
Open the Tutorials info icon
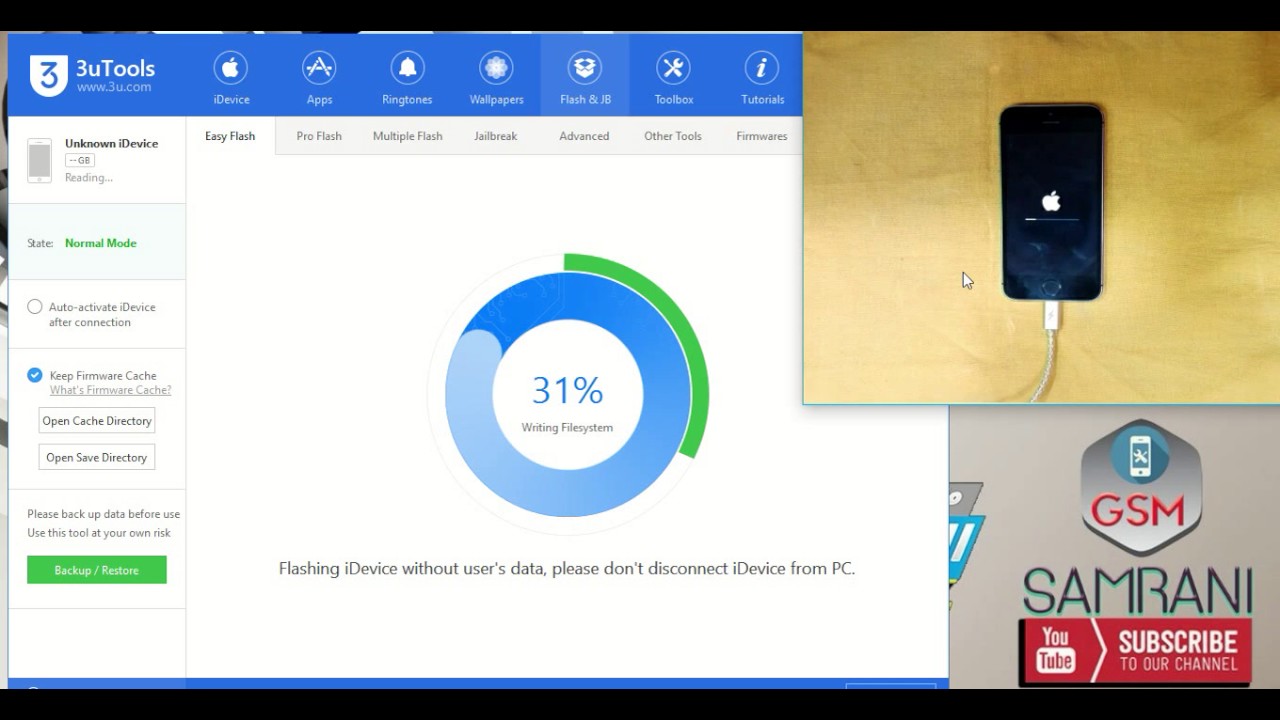[x=762, y=68]
